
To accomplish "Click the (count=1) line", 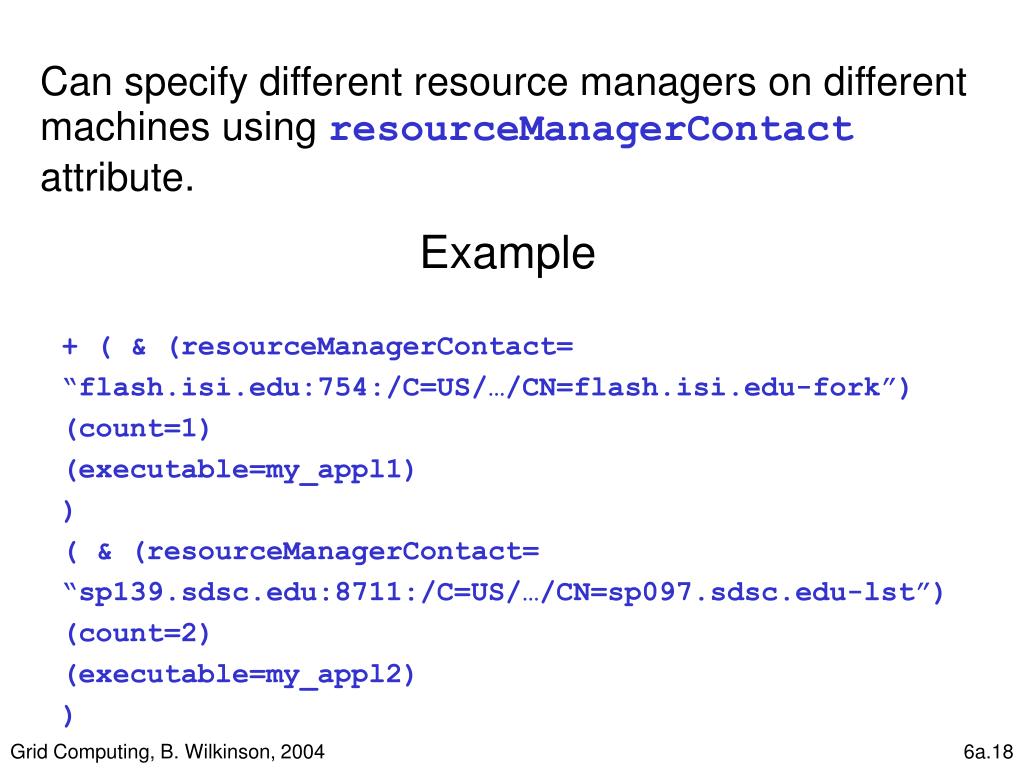I will pos(138,428).
